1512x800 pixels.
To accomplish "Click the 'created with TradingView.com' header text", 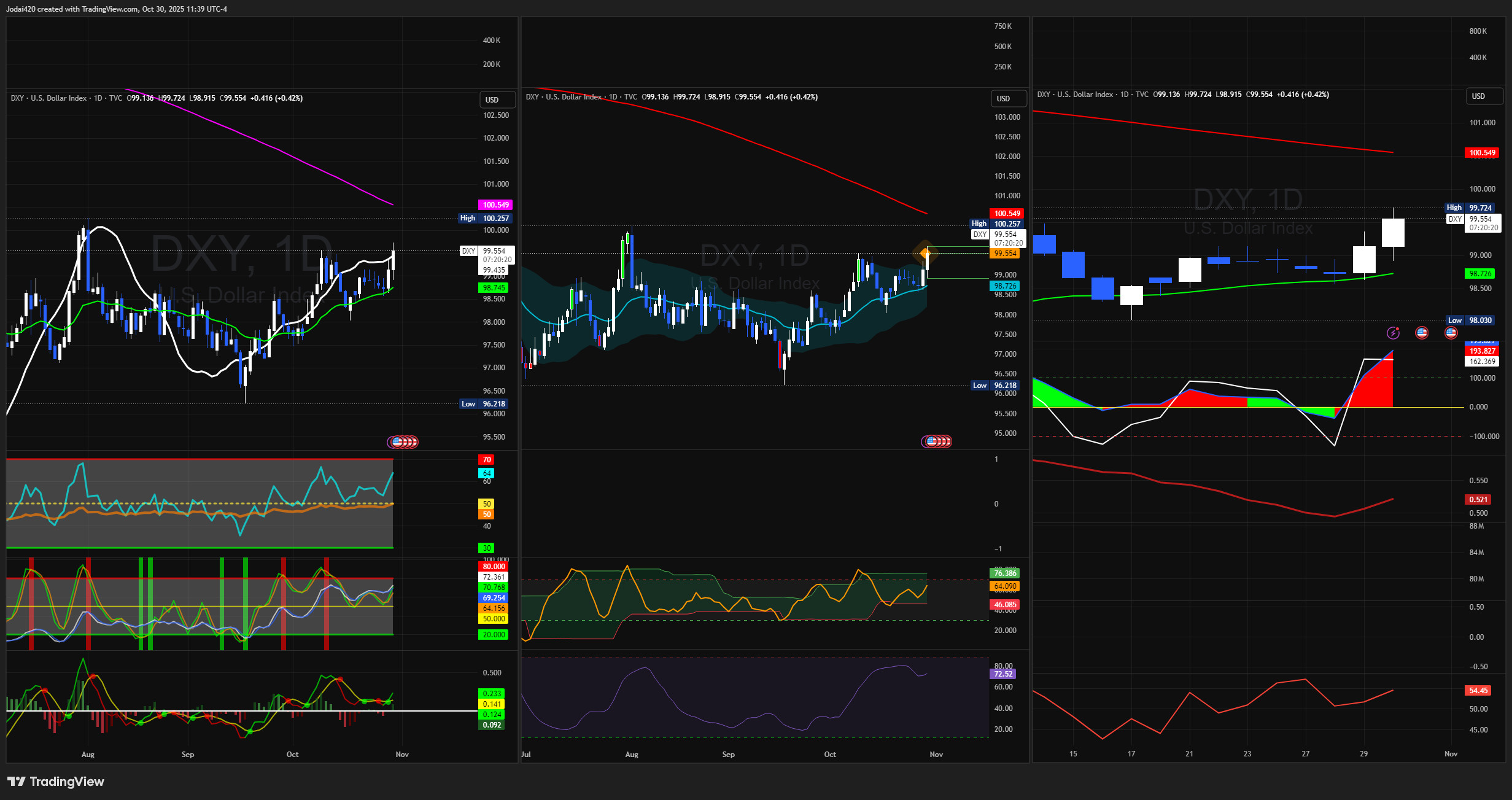I will click(88, 9).
